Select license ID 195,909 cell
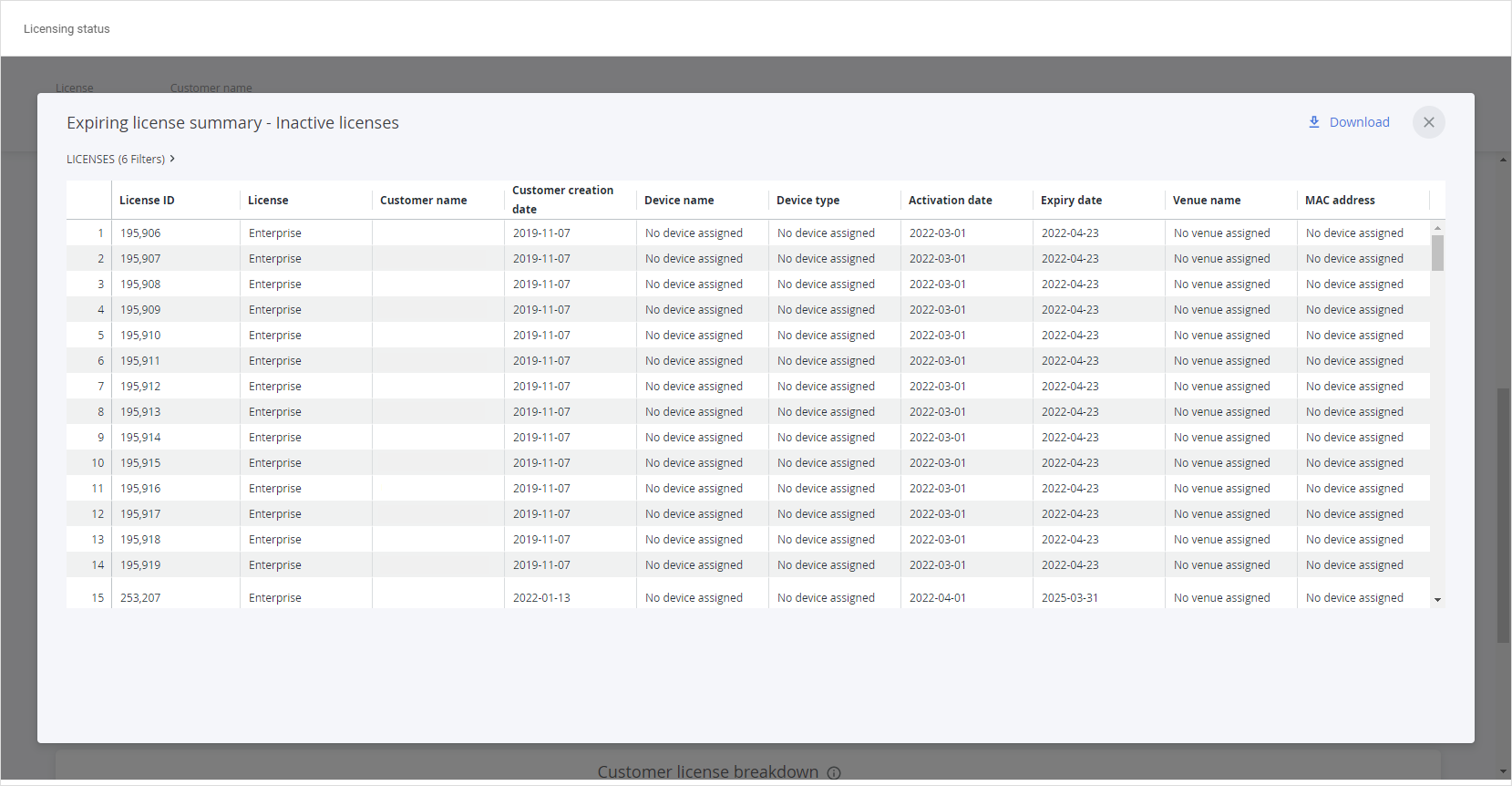Viewport: 1512px width, 786px height. click(x=176, y=310)
